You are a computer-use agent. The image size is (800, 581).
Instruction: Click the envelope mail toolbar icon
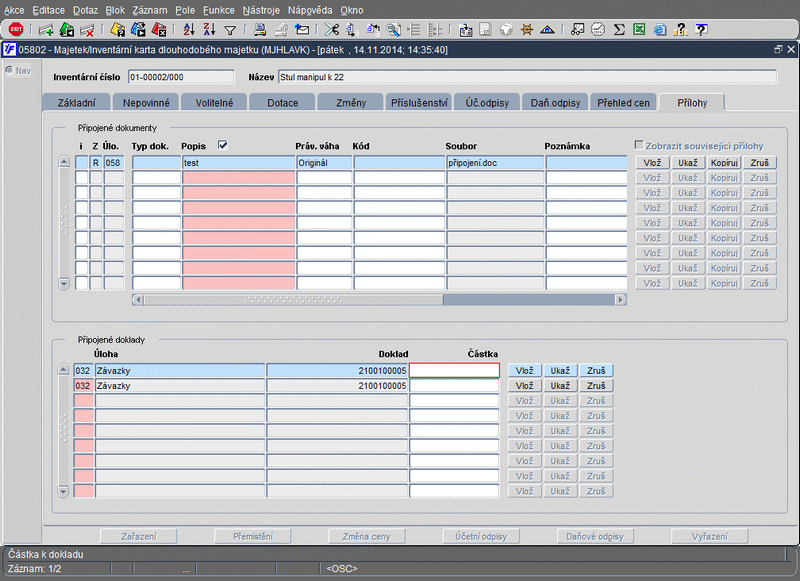[301, 29]
